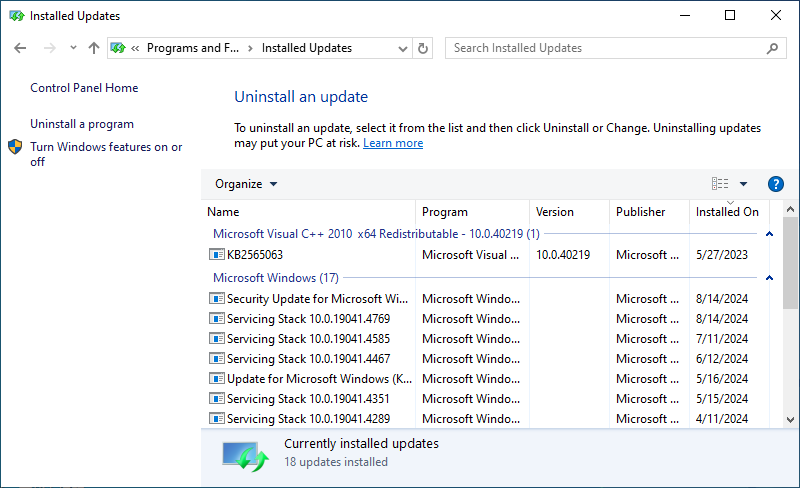Screen dimensions: 800x488
Task: Click address bar Installed Updates location icon
Action: [x=118, y=48]
